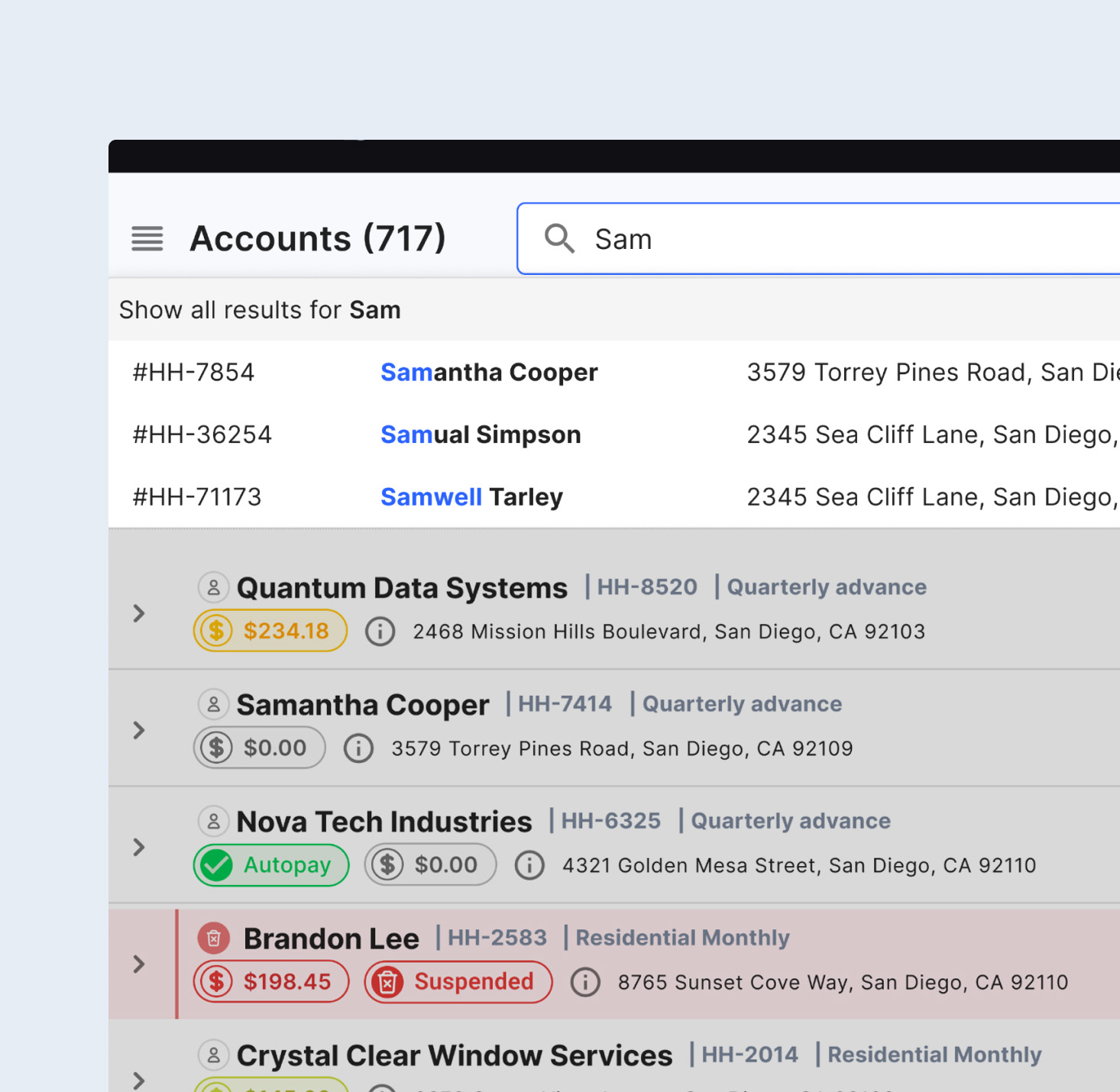Choose Samual Simpson from suggestions

coord(614,435)
